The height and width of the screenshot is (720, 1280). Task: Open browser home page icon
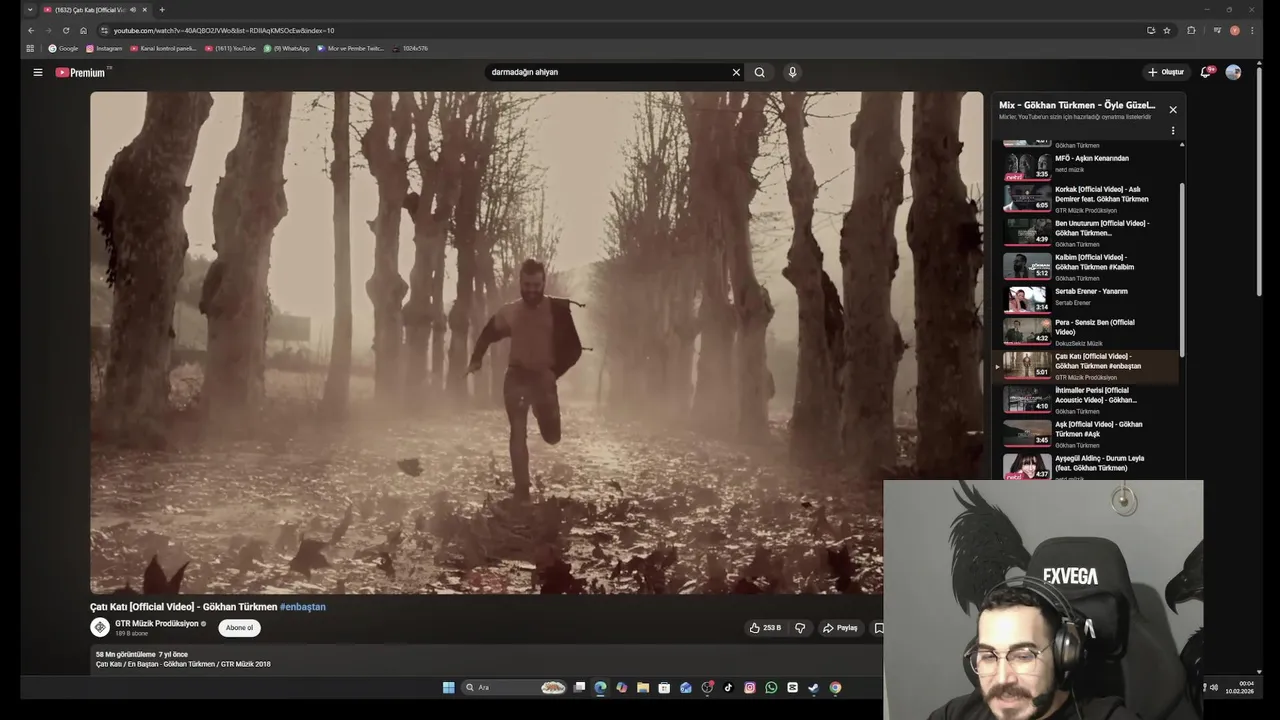point(84,30)
